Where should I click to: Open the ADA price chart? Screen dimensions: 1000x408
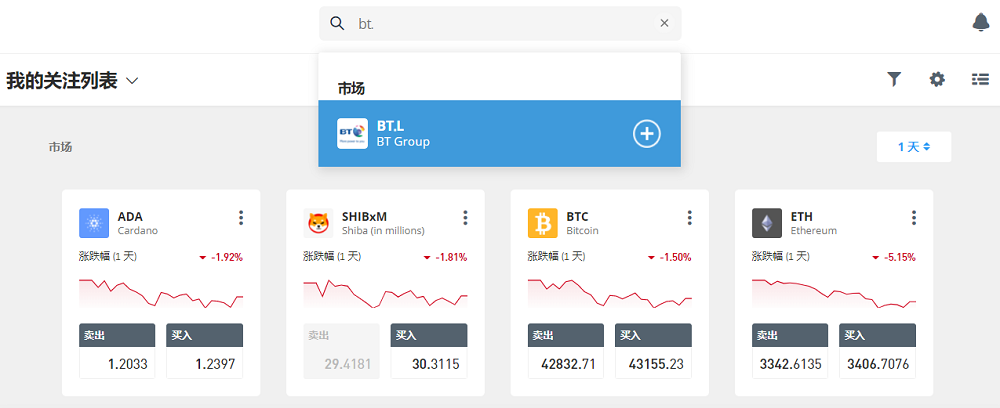pyautogui.click(x=161, y=294)
